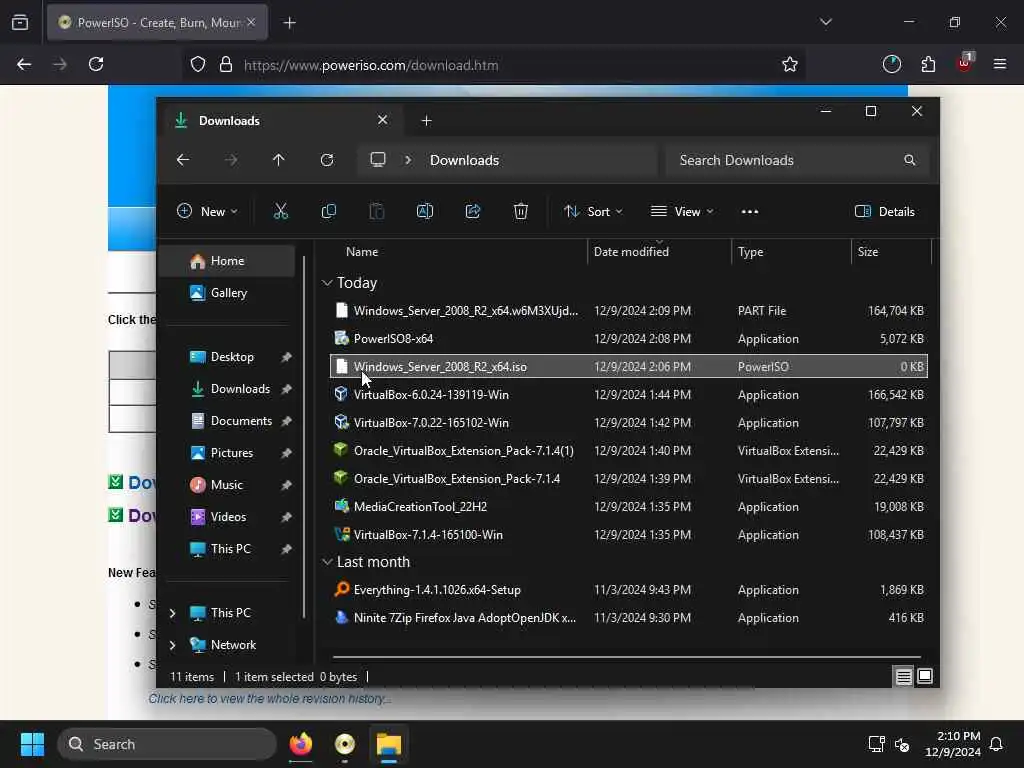
Task: Collapse the Last month group
Action: pos(327,562)
